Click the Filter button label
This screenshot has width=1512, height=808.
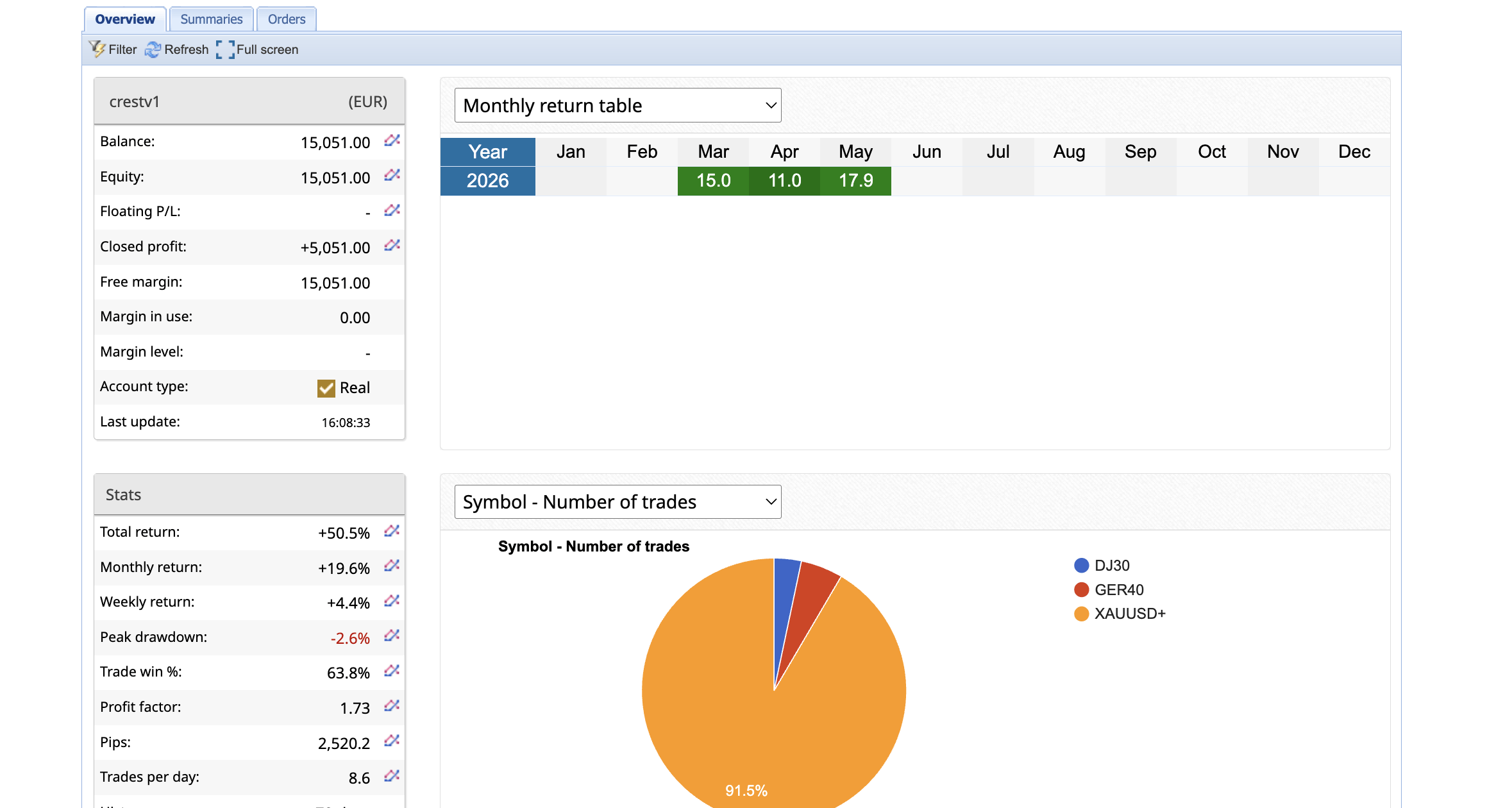coord(122,49)
